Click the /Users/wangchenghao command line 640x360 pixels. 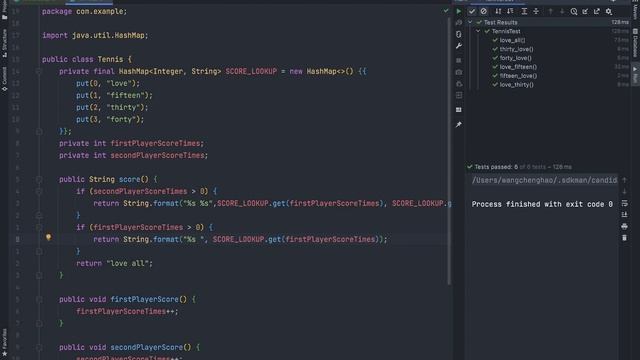[x=544, y=180]
